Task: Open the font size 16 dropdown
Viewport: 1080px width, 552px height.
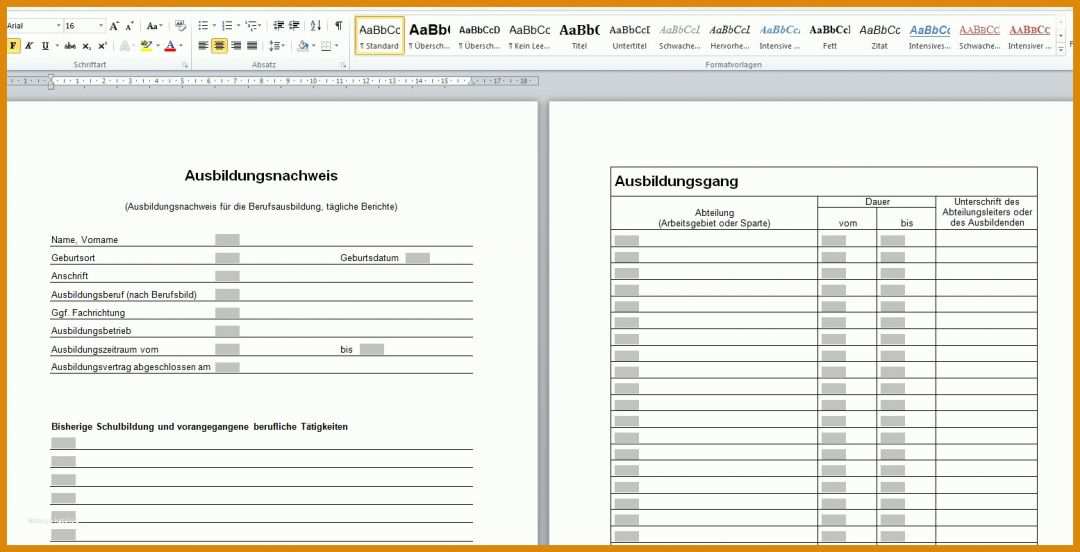Action: point(101,26)
